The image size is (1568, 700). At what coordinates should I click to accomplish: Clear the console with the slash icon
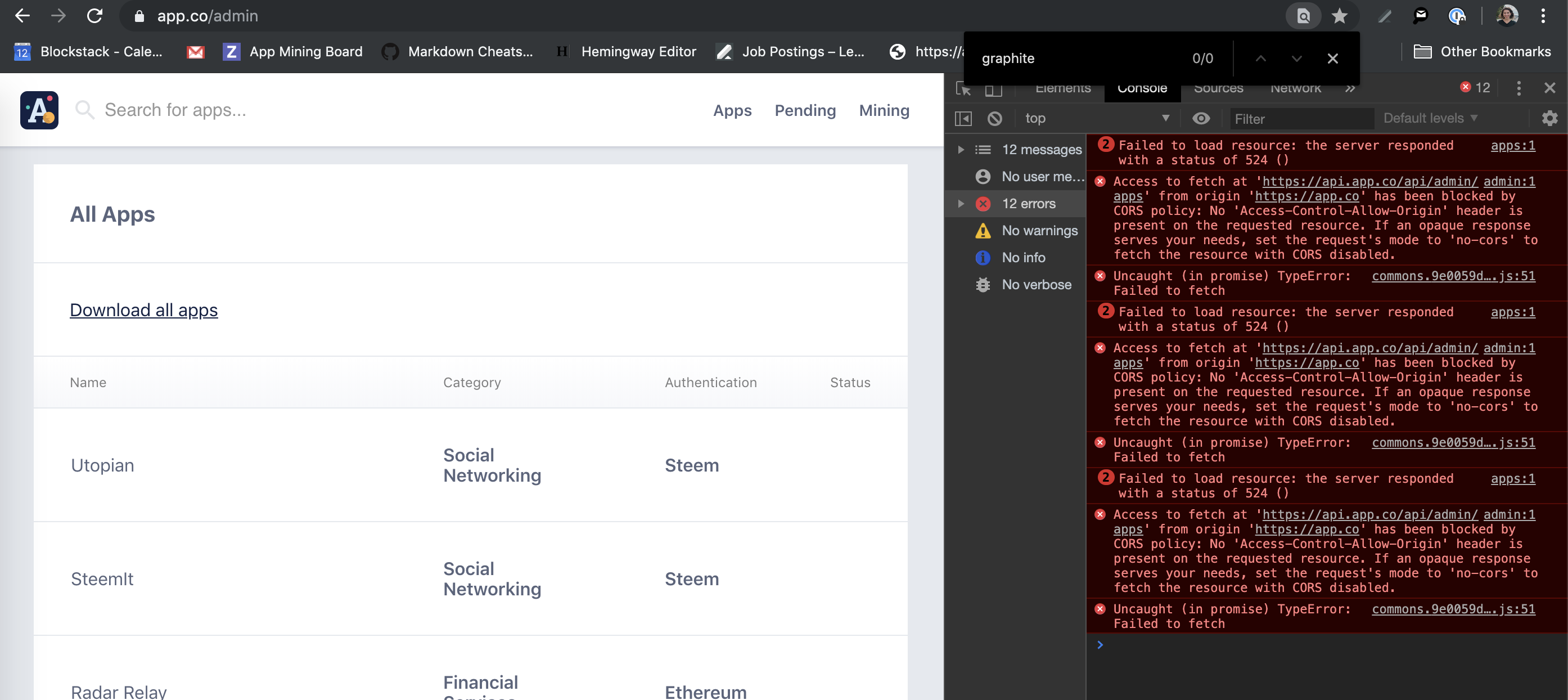coord(995,118)
